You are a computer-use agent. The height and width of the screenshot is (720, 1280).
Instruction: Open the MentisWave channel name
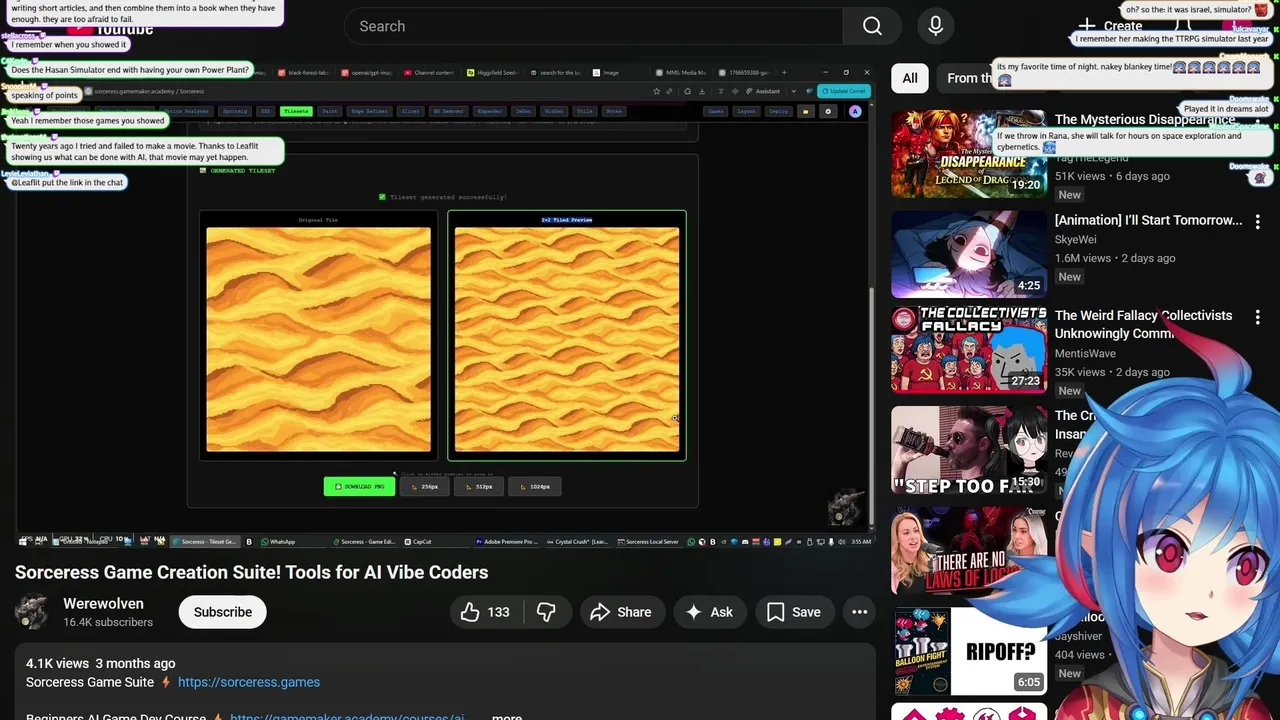(x=1085, y=353)
